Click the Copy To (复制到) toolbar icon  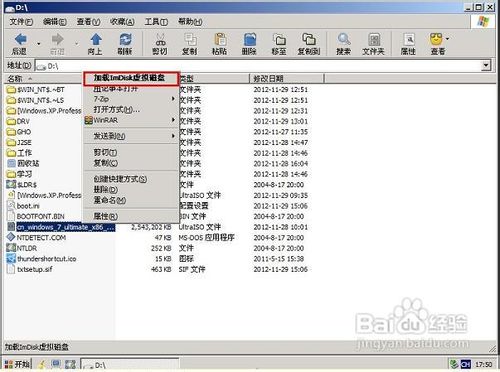309,40
